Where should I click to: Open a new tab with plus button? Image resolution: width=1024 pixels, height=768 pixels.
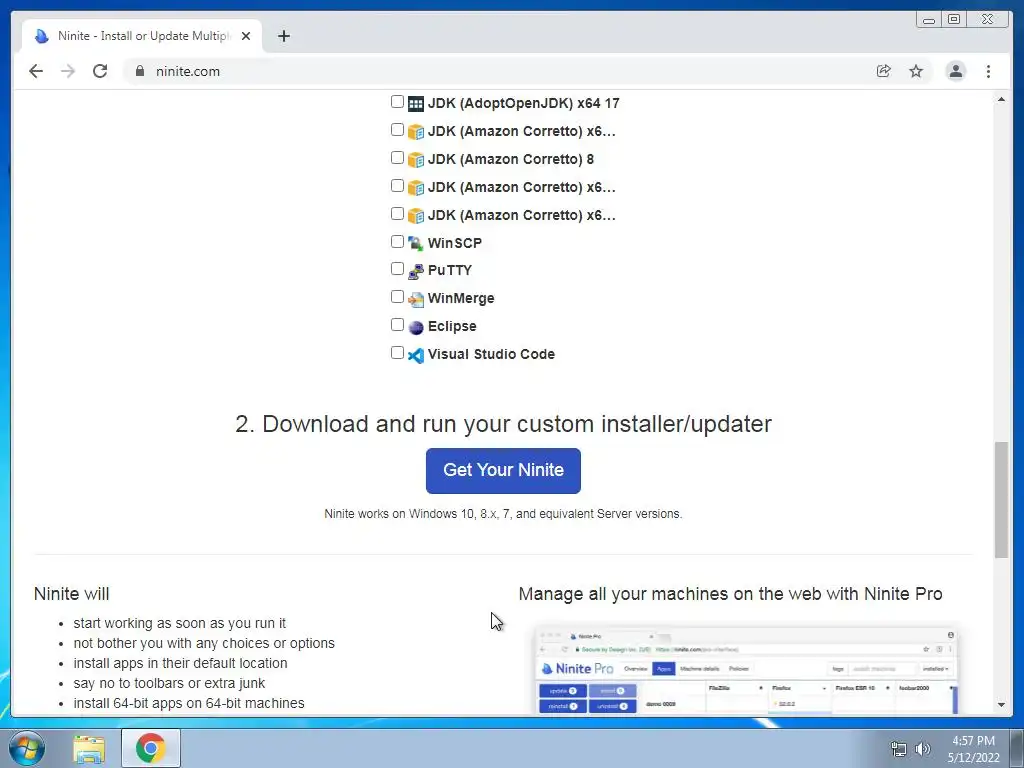tap(283, 37)
